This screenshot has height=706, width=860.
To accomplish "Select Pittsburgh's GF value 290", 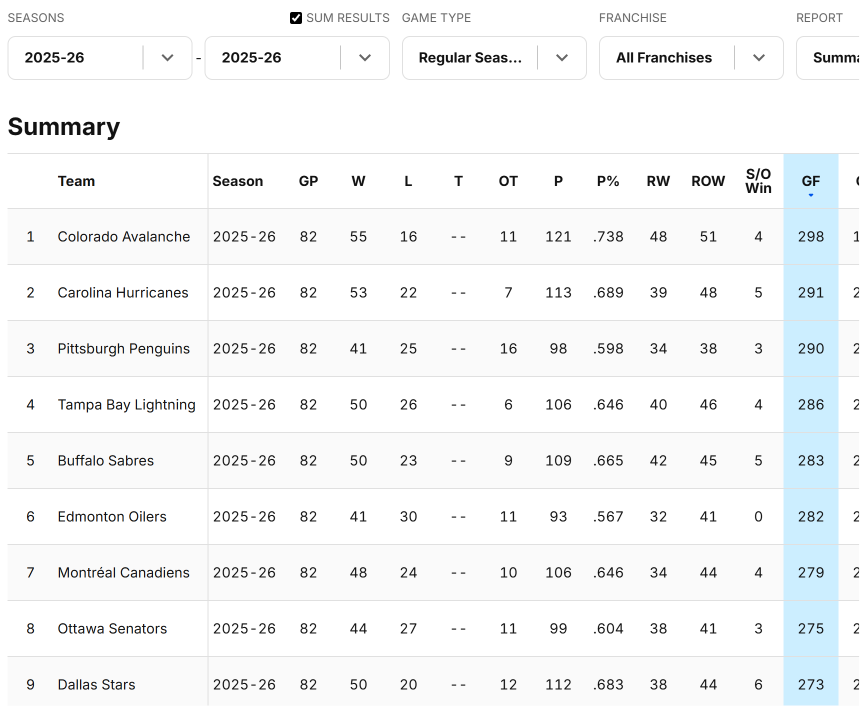I will [x=811, y=348].
